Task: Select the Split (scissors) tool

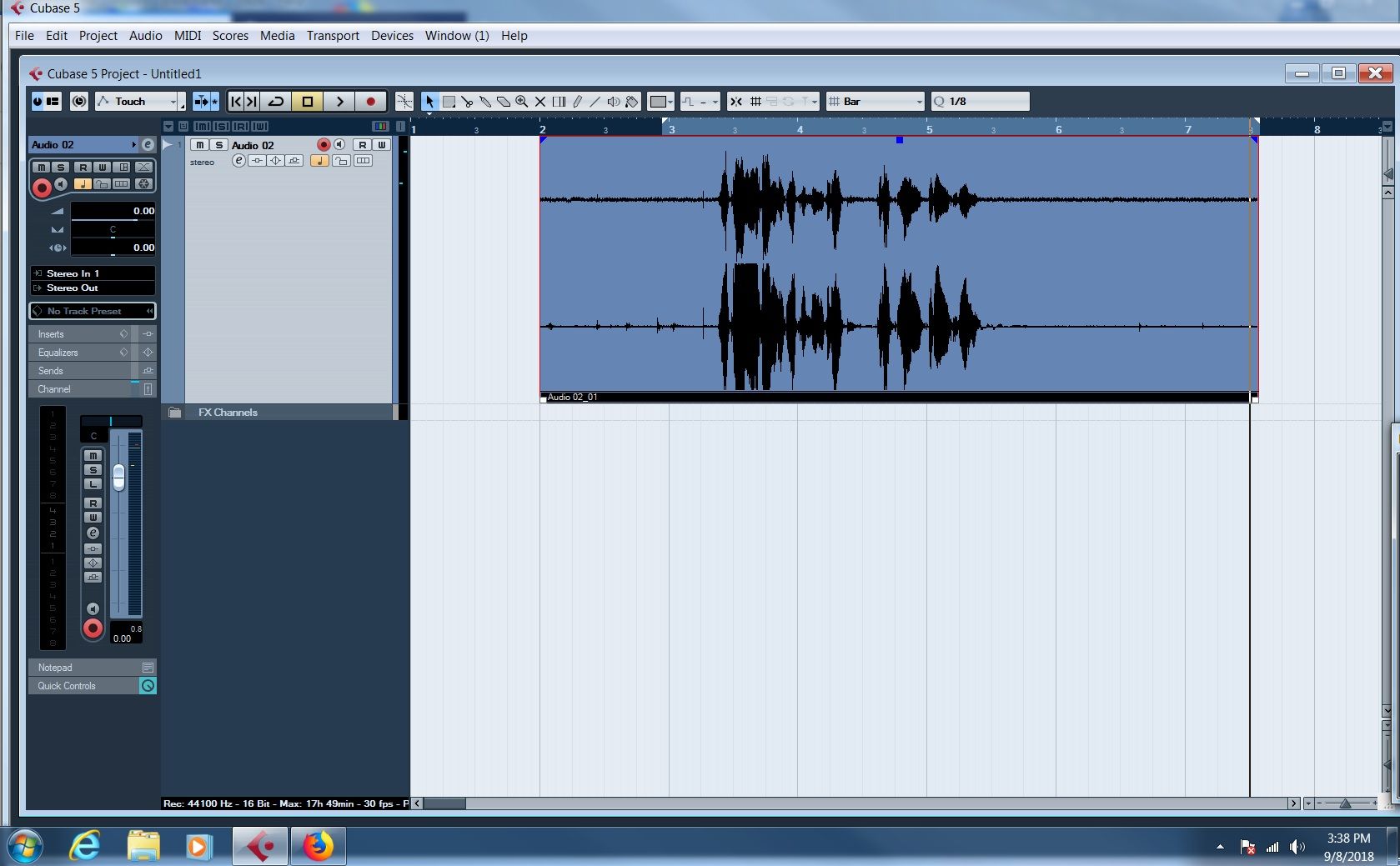Action: 467,101
